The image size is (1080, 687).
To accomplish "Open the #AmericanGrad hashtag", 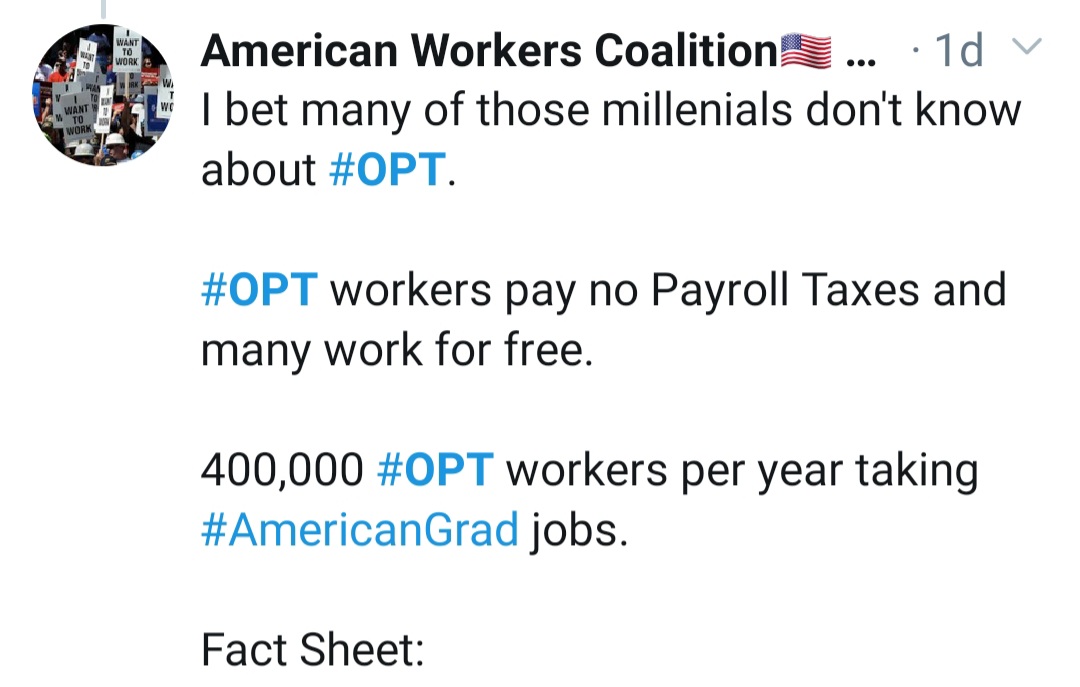I will 360,530.
